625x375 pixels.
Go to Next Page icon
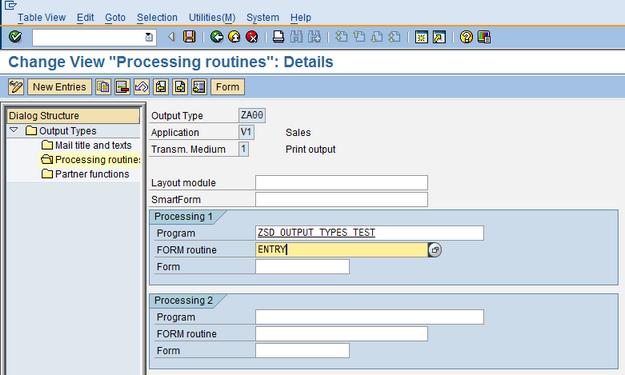(377, 37)
